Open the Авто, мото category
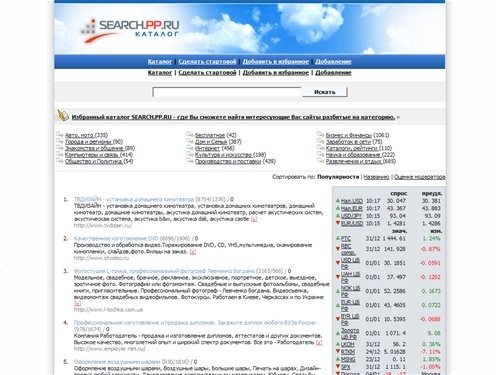The width and height of the screenshot is (500, 375). point(79,135)
